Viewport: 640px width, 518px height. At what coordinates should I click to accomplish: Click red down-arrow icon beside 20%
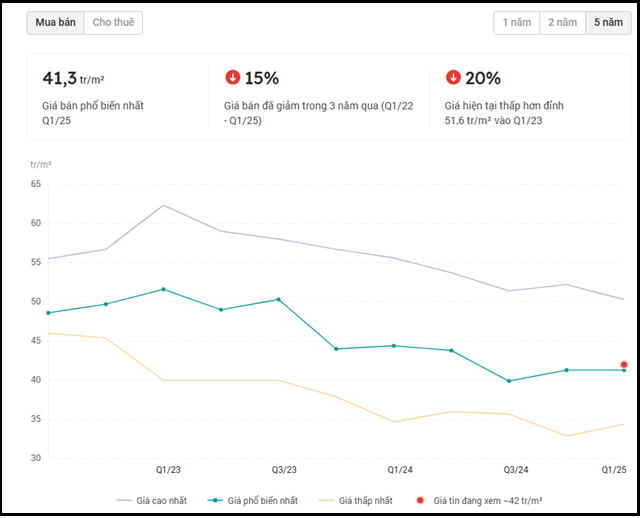(453, 78)
